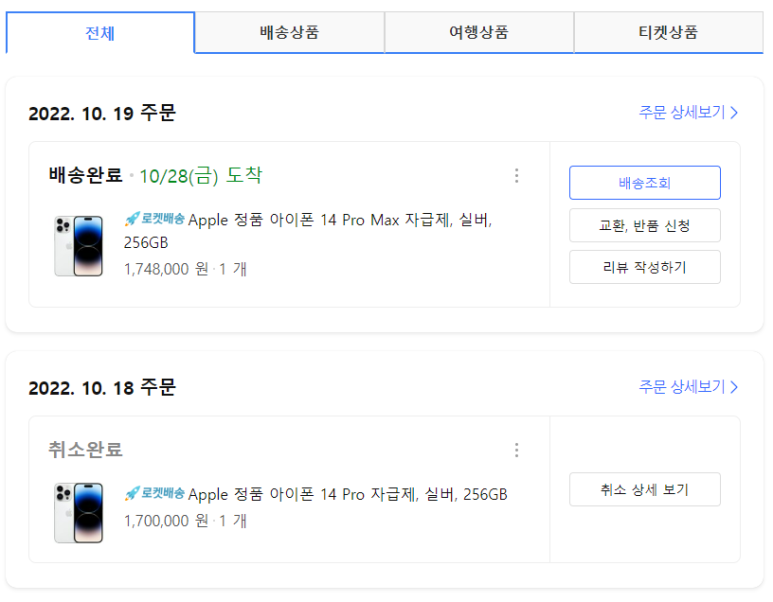Click 교환, 반품 신청 button
773x602 pixels.
click(645, 225)
